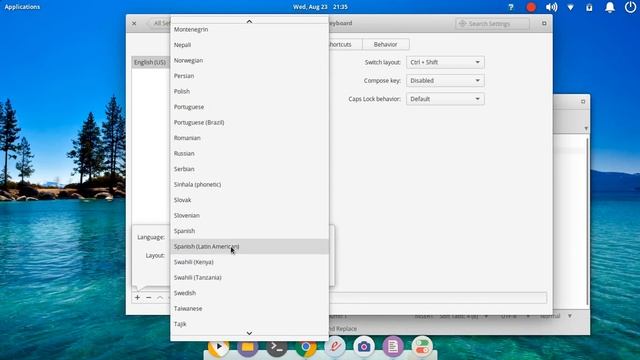This screenshot has height=360, width=640.
Task: Select Russian language entry
Action: [249, 153]
